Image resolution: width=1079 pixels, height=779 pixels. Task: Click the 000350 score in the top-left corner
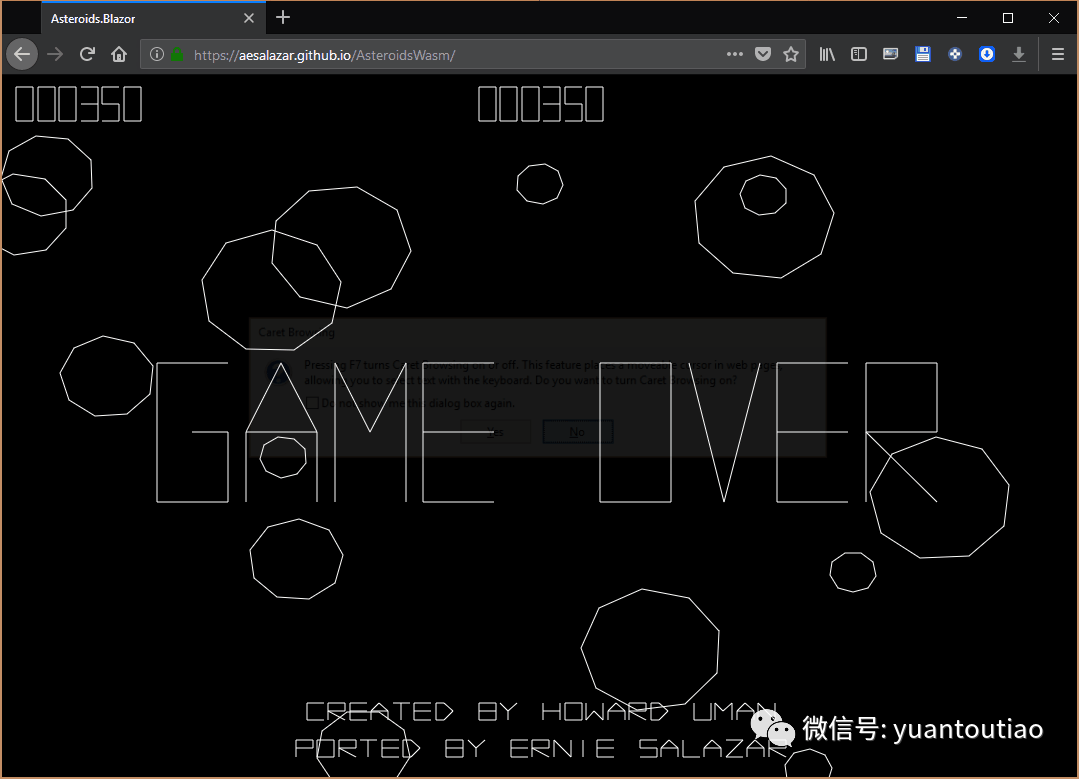coord(78,104)
